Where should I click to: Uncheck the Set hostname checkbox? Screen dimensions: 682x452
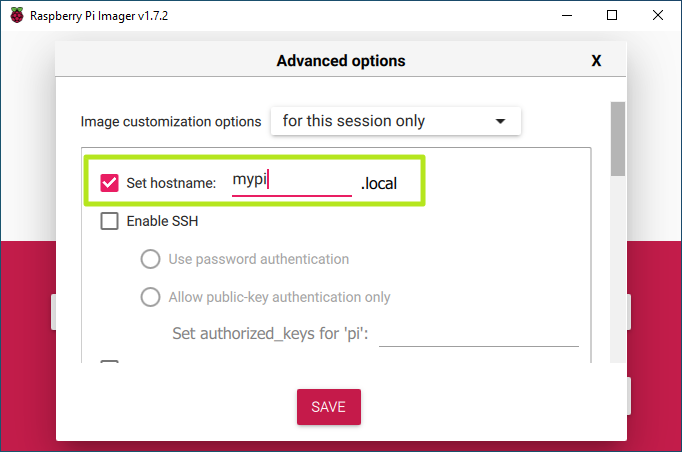(110, 183)
